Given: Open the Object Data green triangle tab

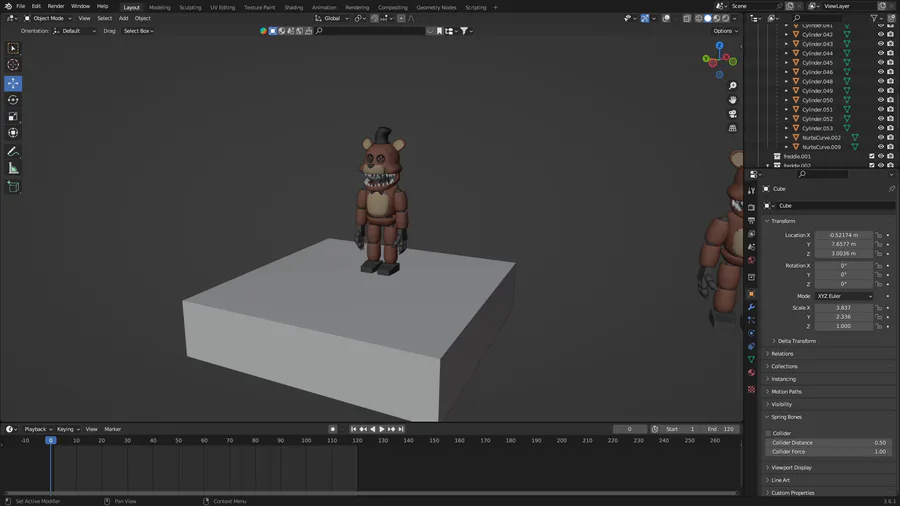Looking at the screenshot, I should [751, 359].
